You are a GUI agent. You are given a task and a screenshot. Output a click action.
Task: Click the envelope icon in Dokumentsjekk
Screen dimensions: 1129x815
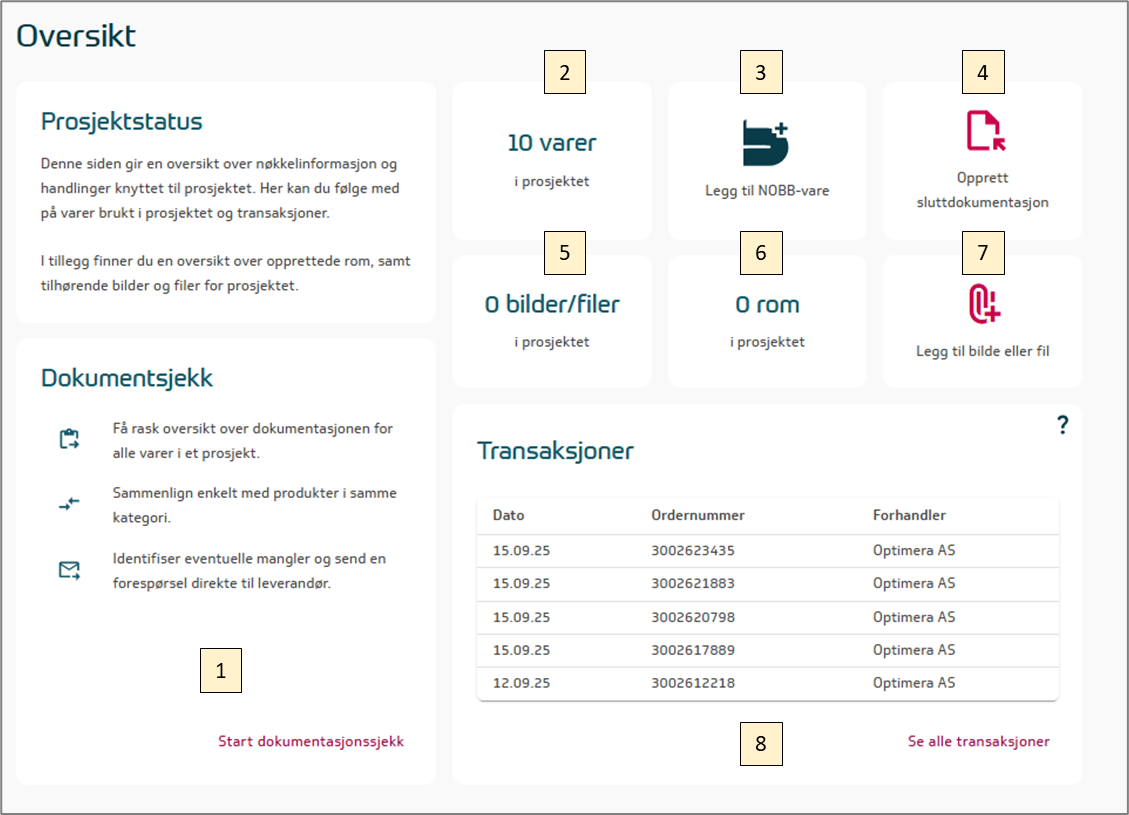point(69,570)
